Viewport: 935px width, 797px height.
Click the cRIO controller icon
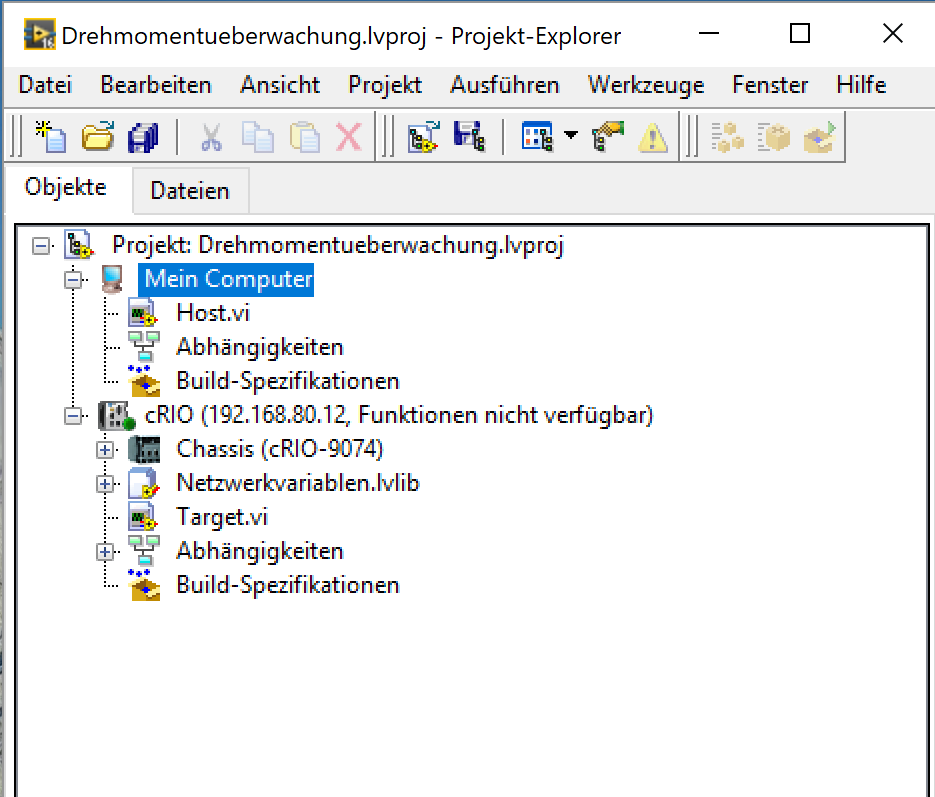[116, 415]
